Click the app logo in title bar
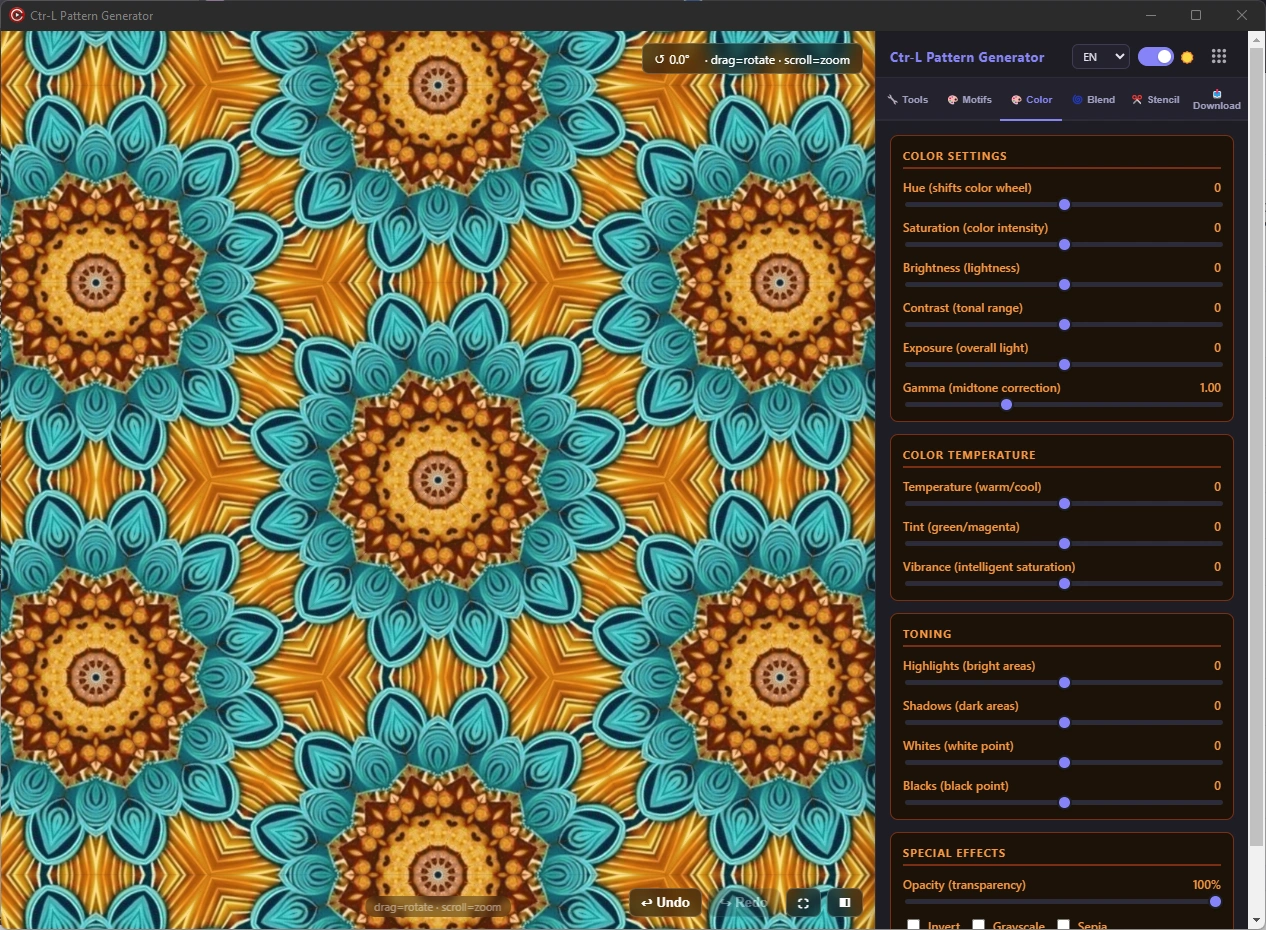 pyautogui.click(x=17, y=15)
